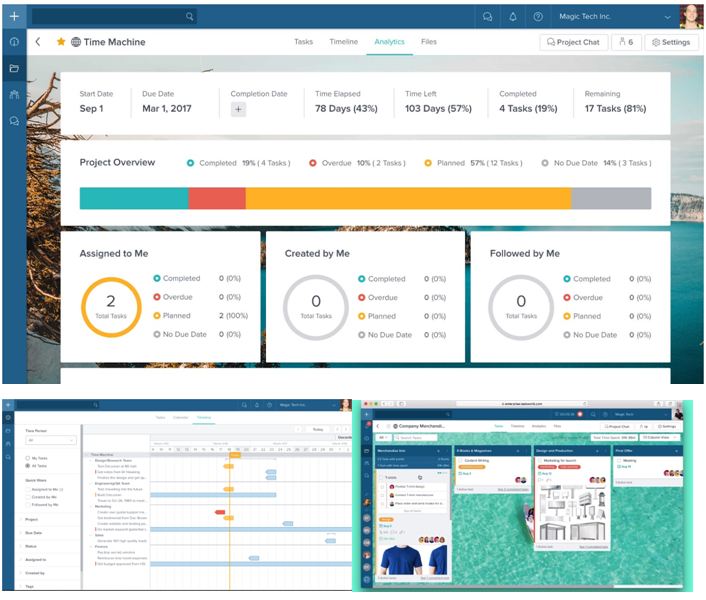Click the members button showing 6 in Time Machine
This screenshot has height=600, width=706.
(x=626, y=42)
